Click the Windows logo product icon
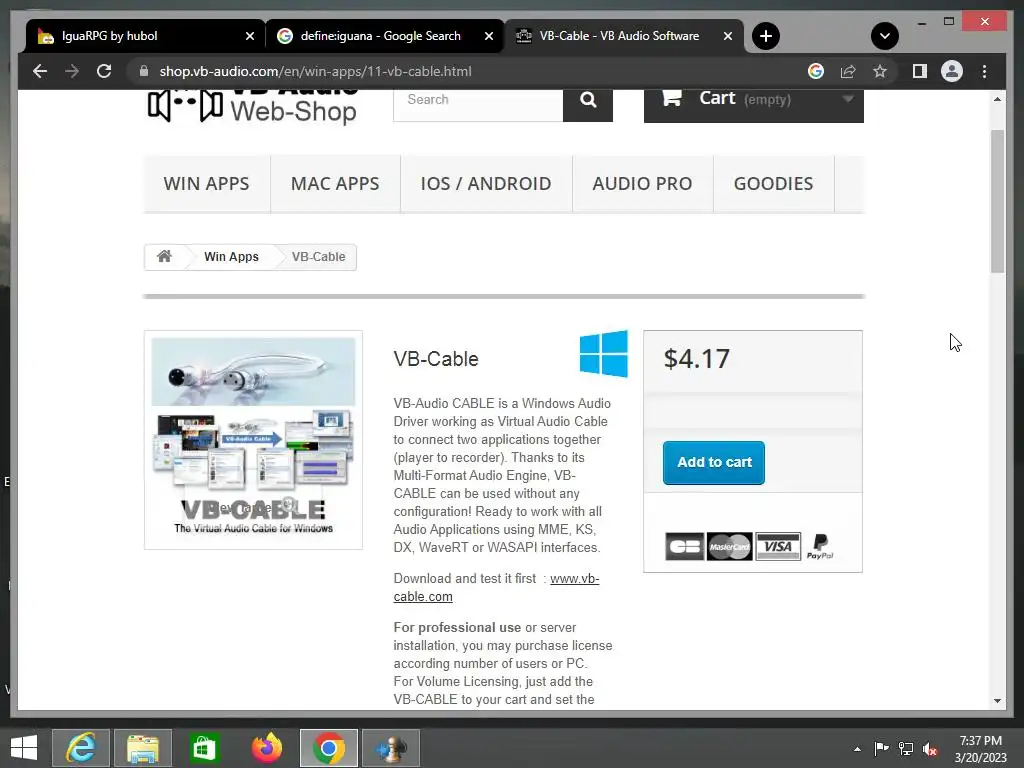Image resolution: width=1024 pixels, height=768 pixels. point(603,354)
